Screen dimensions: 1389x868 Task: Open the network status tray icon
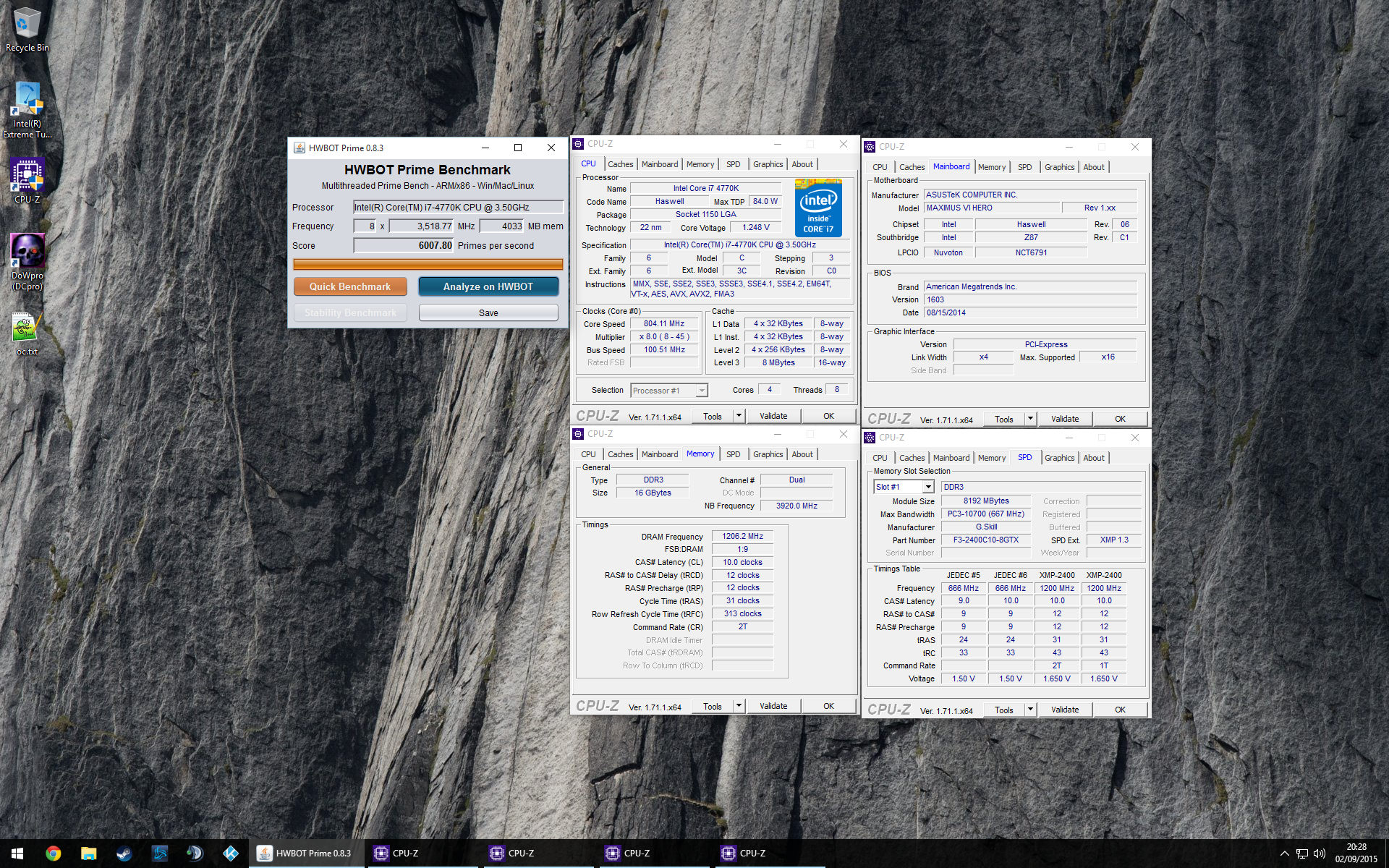point(1301,854)
